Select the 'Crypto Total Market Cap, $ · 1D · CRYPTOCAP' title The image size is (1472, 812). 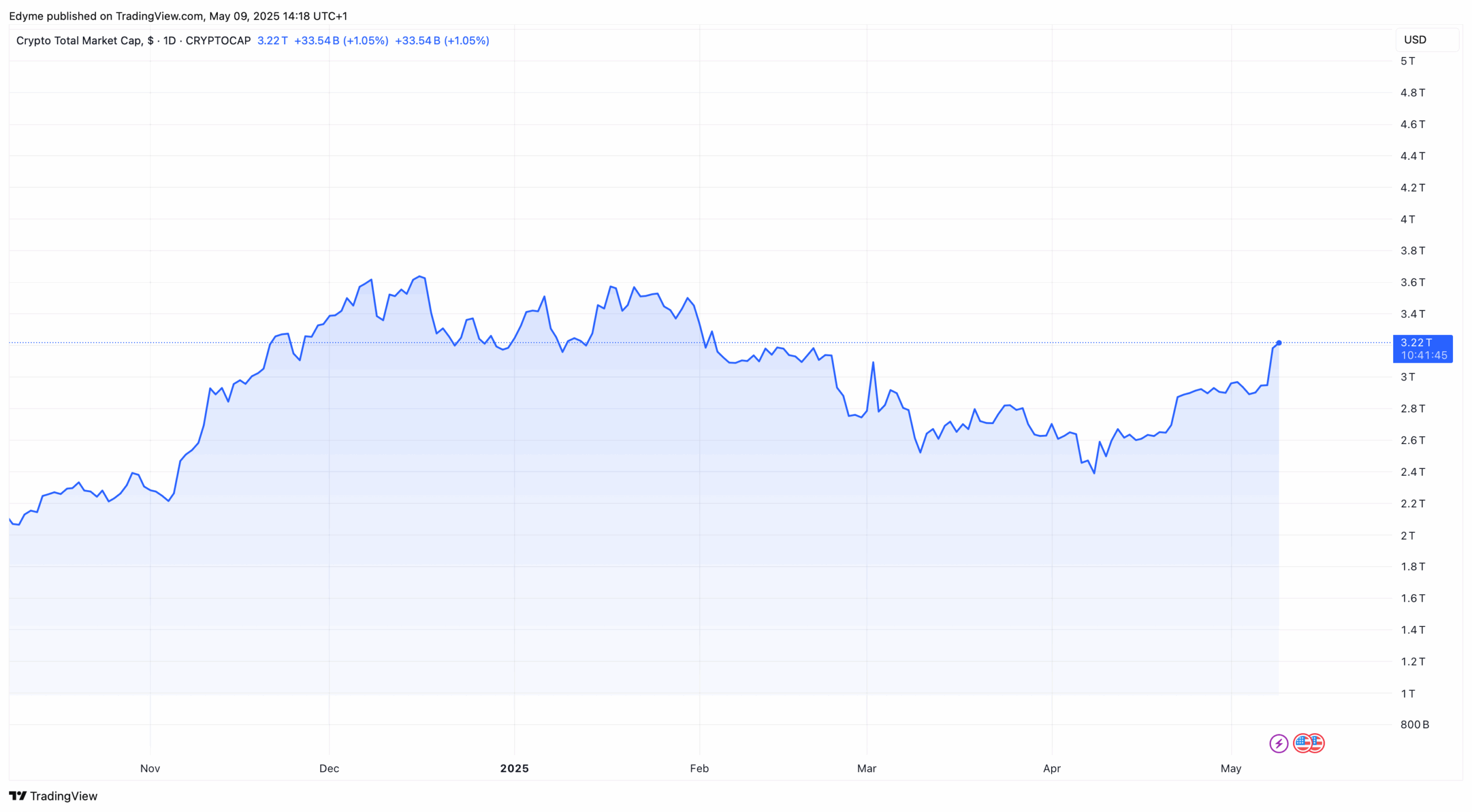click(x=133, y=41)
